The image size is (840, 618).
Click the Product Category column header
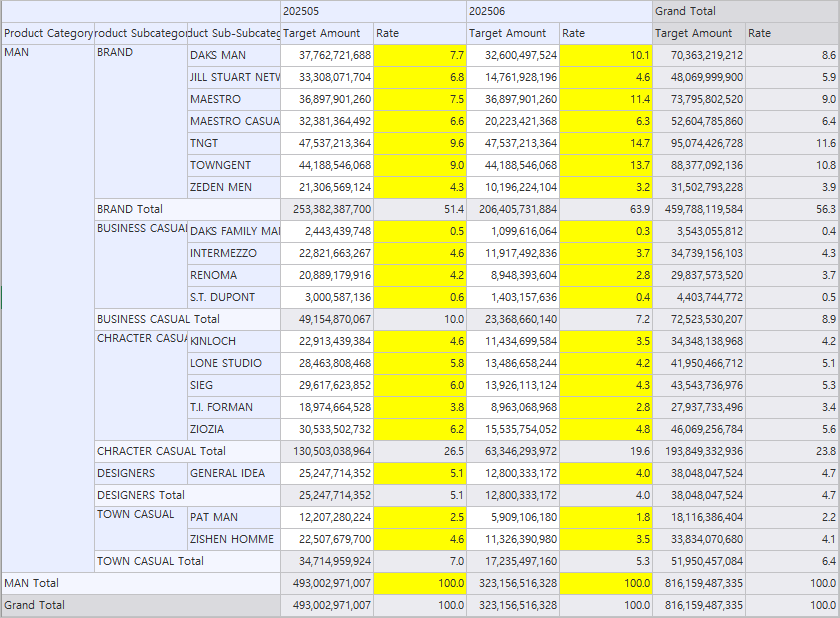click(48, 33)
